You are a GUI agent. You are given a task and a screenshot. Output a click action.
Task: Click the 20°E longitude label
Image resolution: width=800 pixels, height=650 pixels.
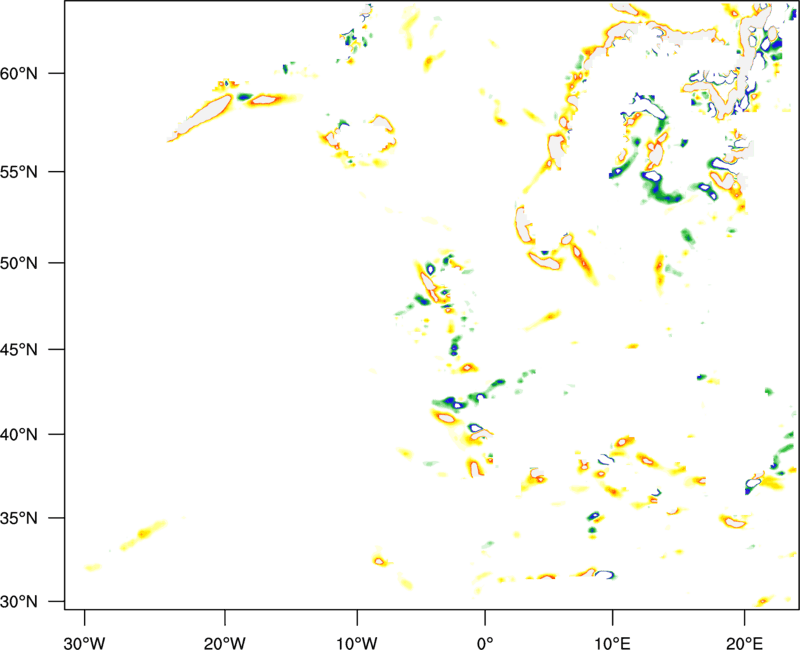(744, 643)
